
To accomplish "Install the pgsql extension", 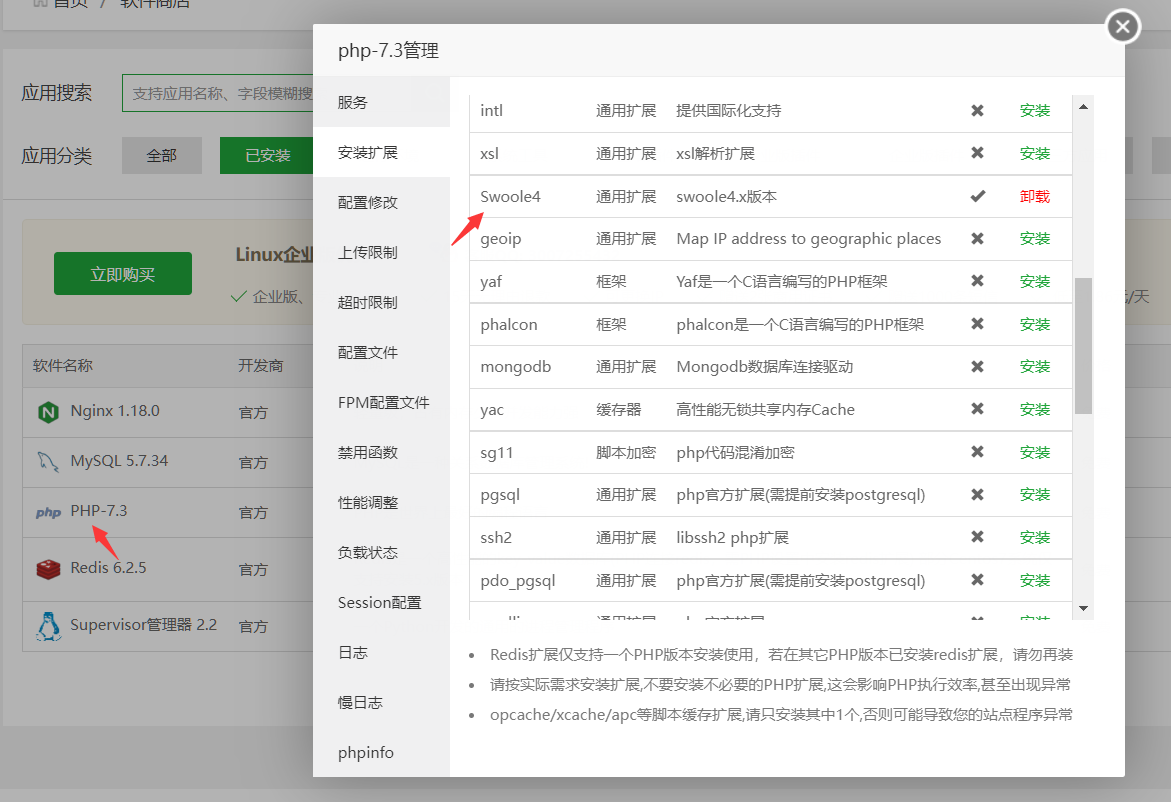I will click(1035, 494).
